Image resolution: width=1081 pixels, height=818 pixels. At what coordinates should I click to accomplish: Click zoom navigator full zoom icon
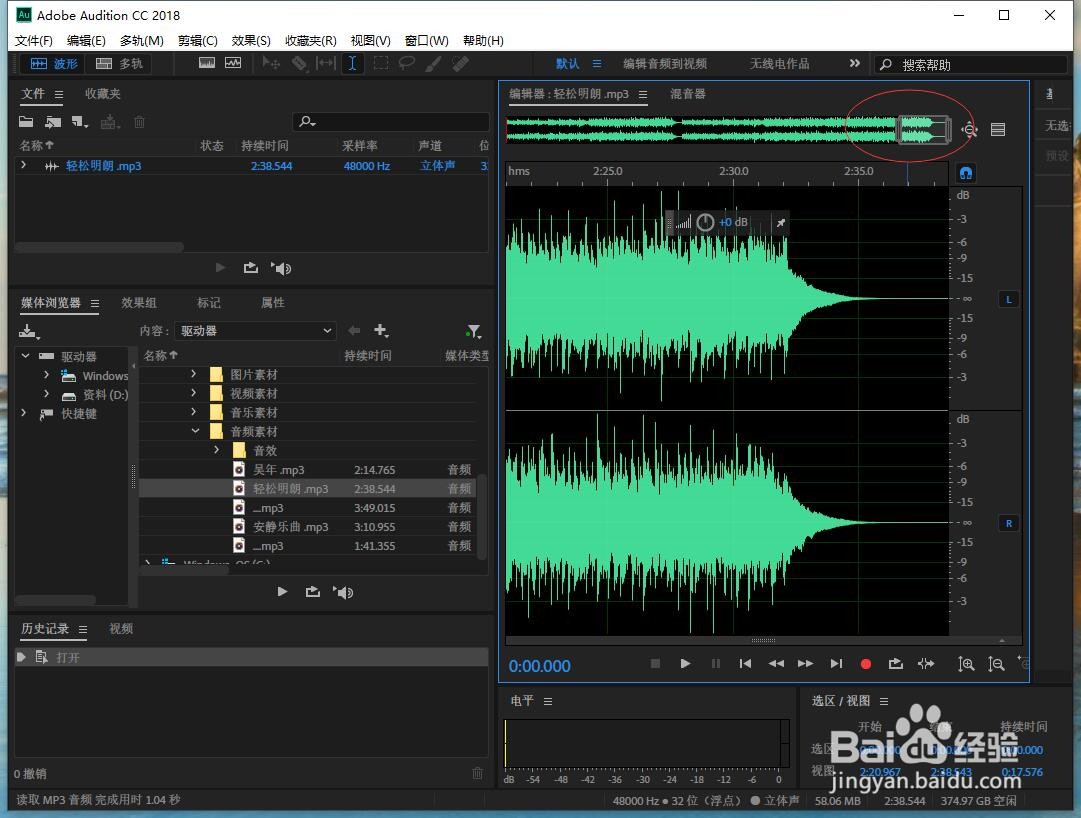coord(969,129)
